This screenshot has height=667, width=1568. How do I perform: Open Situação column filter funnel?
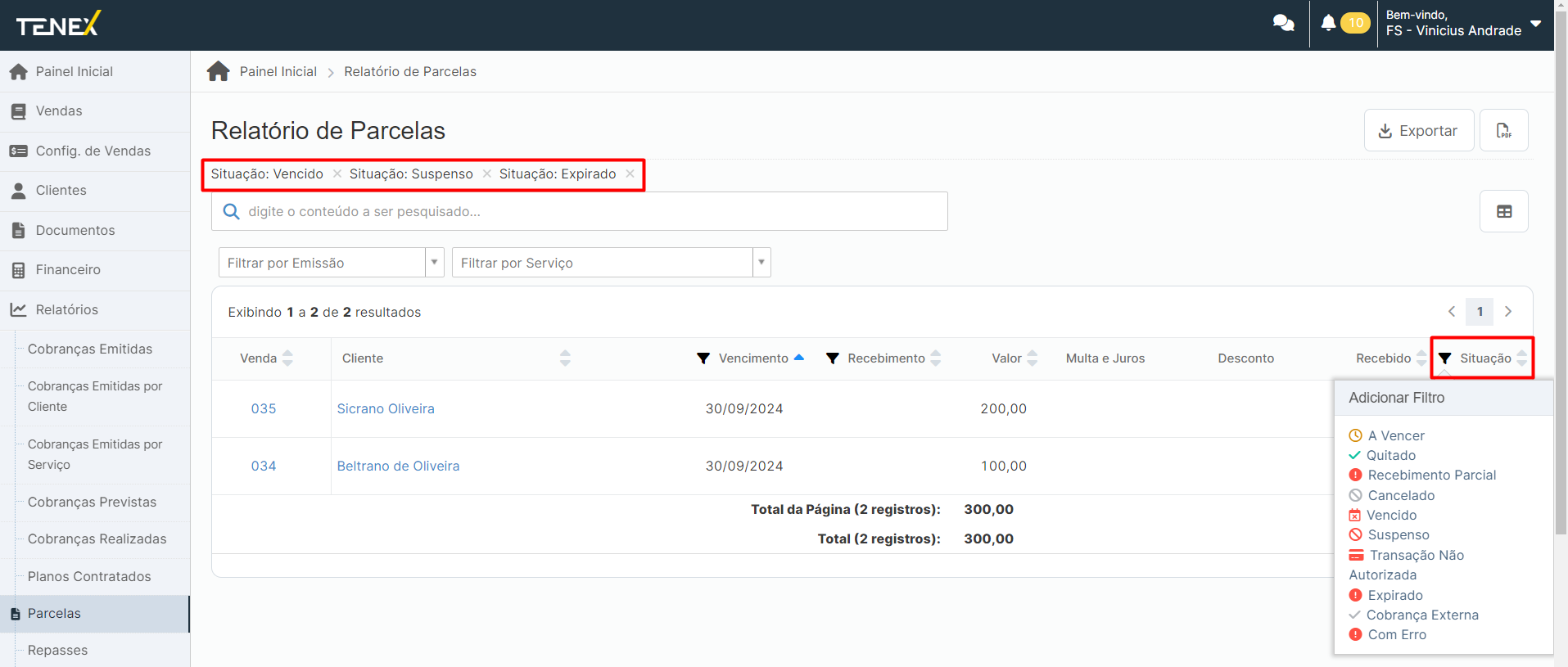(1445, 358)
